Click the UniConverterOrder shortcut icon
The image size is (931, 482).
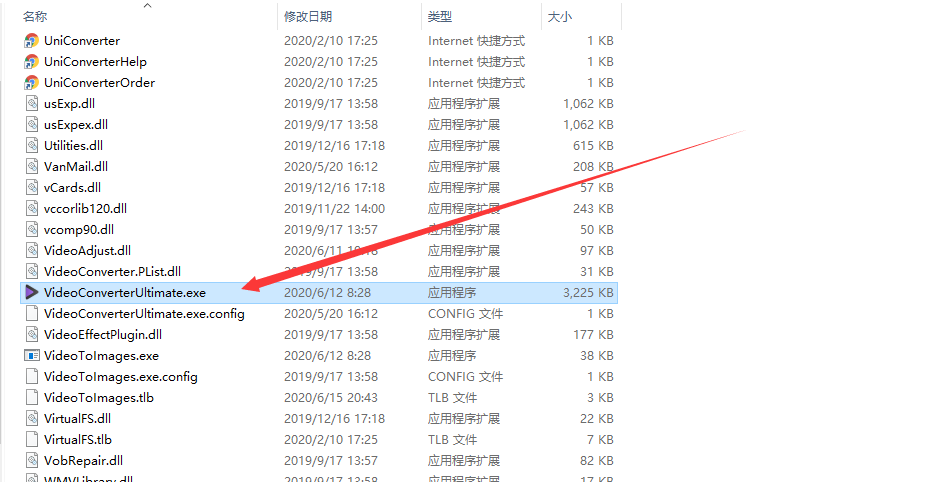point(31,83)
